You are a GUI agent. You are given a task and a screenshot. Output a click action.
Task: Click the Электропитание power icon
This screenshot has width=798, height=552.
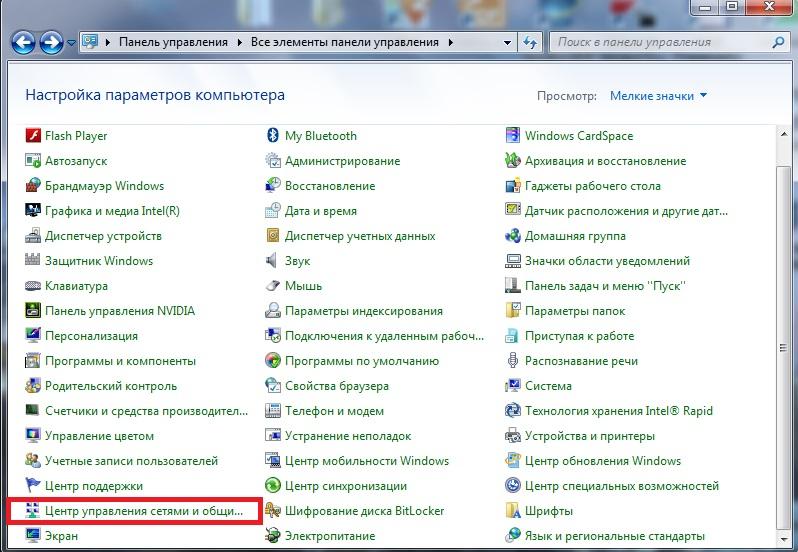point(273,536)
